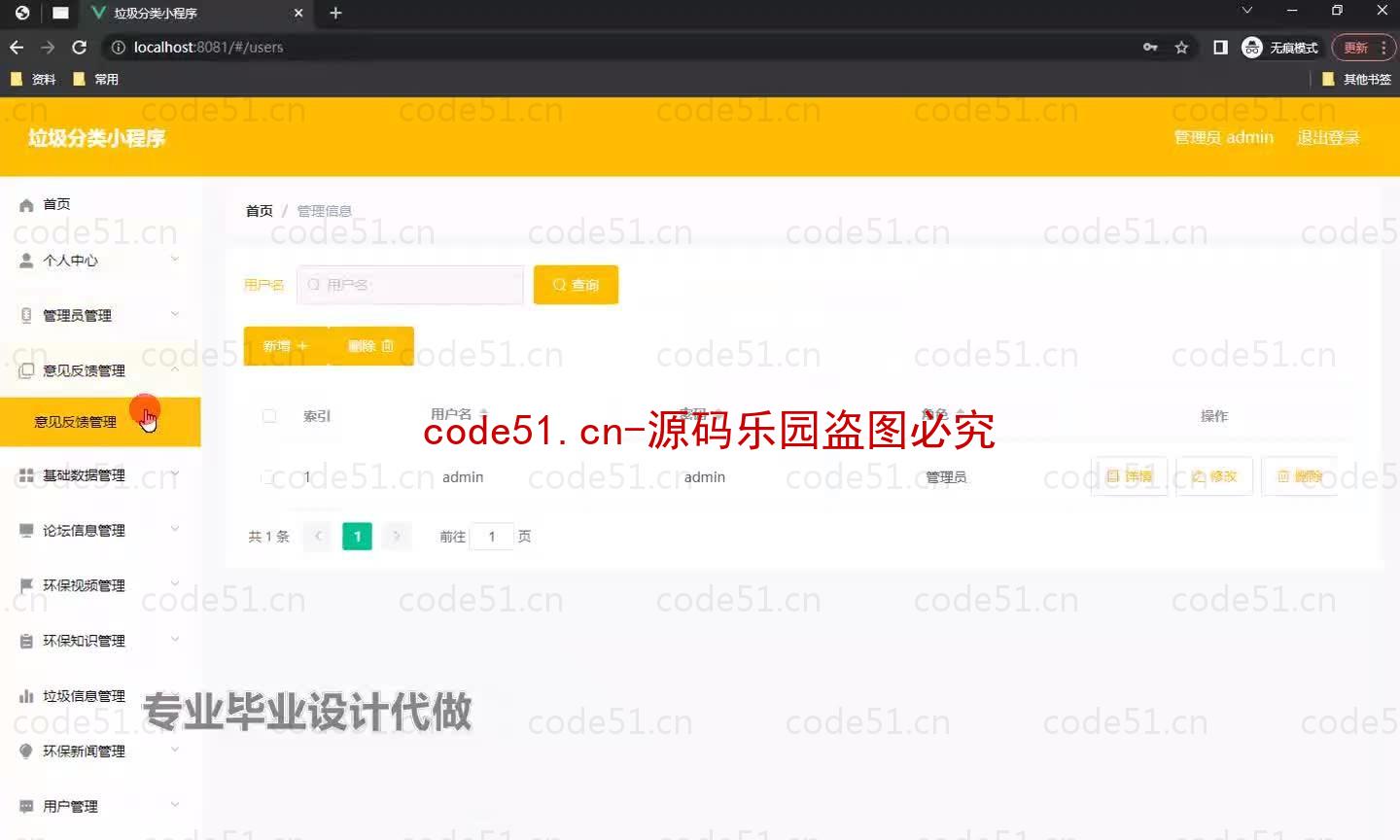Open the browser three-dot menu

1383,47
